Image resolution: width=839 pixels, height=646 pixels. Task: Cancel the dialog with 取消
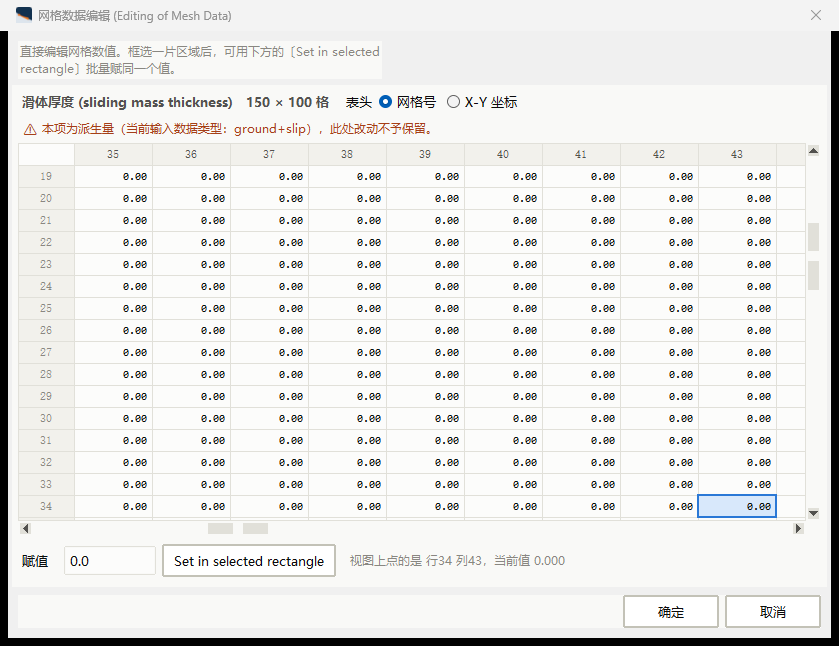pyautogui.click(x=773, y=611)
